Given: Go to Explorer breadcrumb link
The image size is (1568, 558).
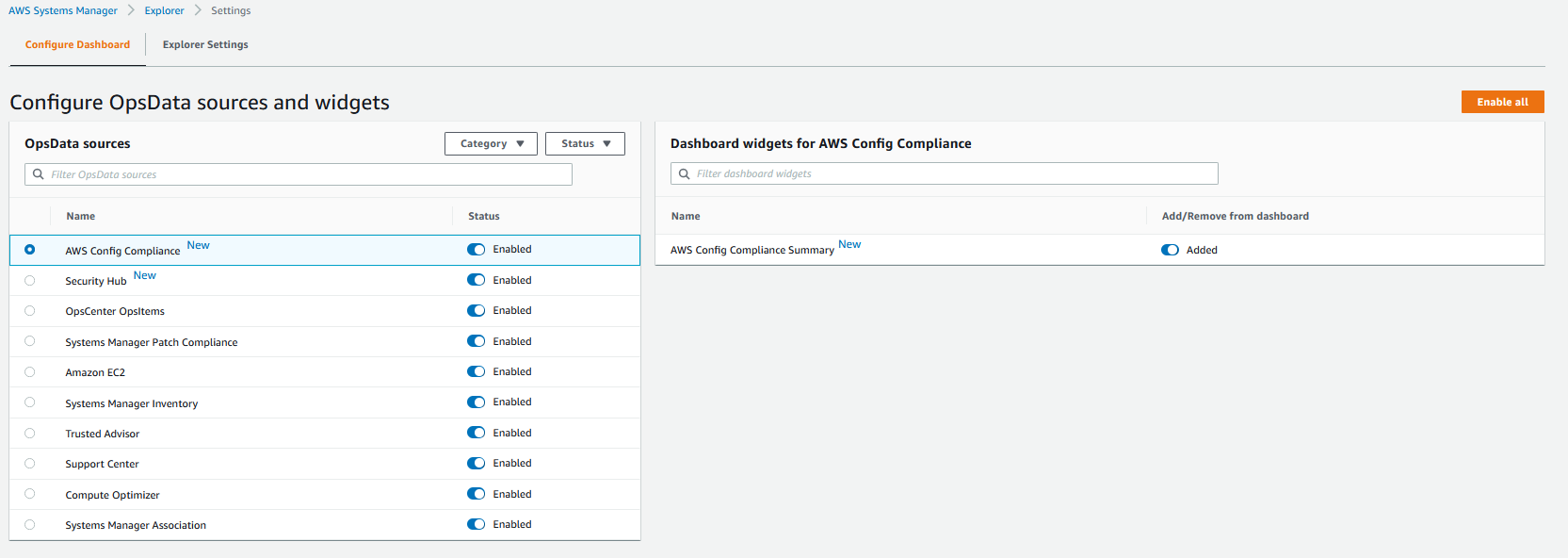Looking at the screenshot, I should point(165,10).
